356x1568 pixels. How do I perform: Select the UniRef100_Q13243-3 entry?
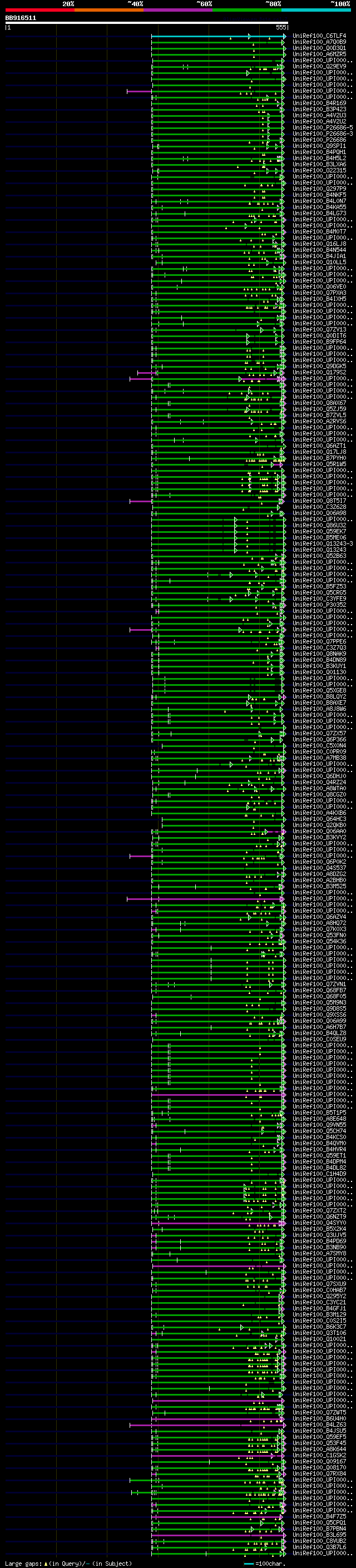point(323,544)
